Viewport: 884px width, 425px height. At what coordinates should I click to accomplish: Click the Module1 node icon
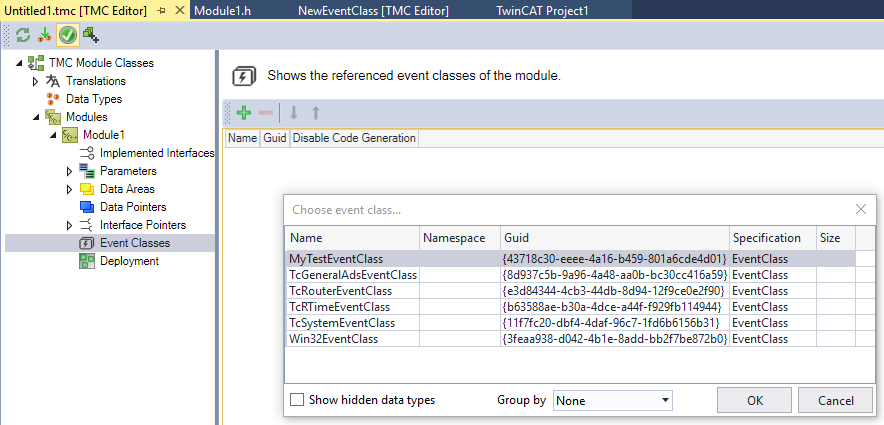(x=70, y=135)
